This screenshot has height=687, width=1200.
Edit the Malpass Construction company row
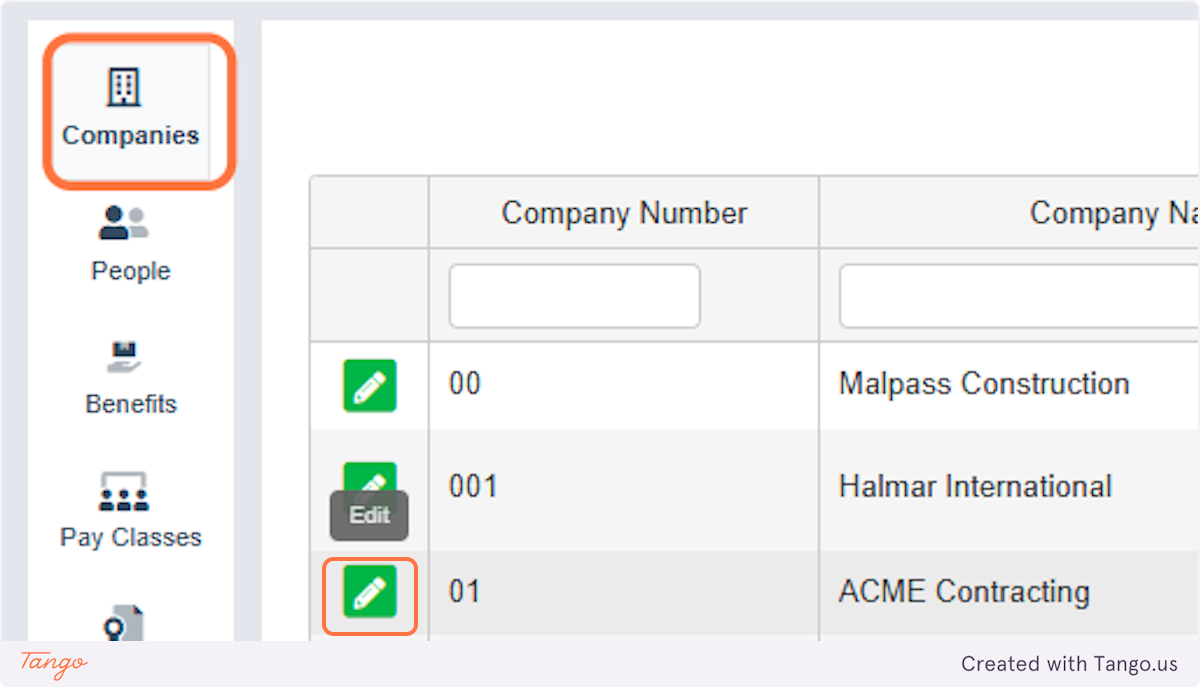click(370, 385)
